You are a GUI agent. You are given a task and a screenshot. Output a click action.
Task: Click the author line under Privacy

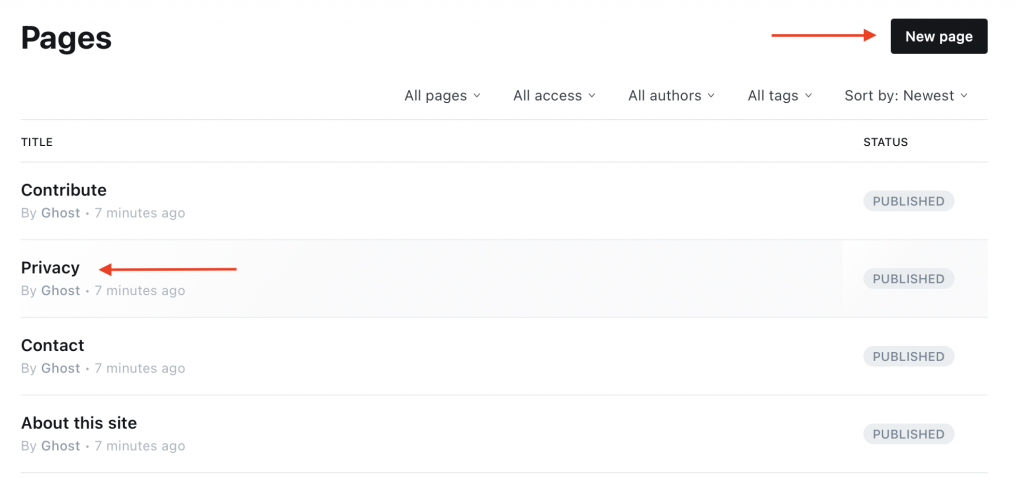[102, 291]
